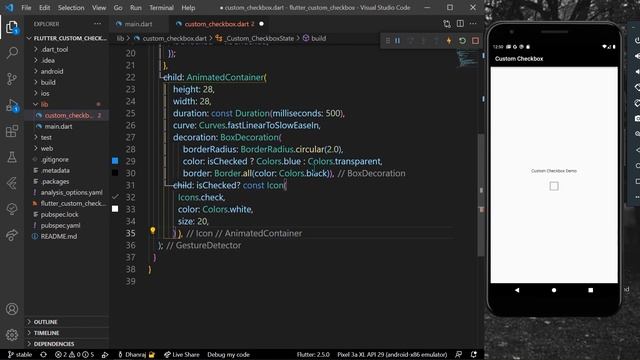The width and height of the screenshot is (640, 360).
Task: Open the blue color swatch on line 29
Action: [x=115, y=161]
